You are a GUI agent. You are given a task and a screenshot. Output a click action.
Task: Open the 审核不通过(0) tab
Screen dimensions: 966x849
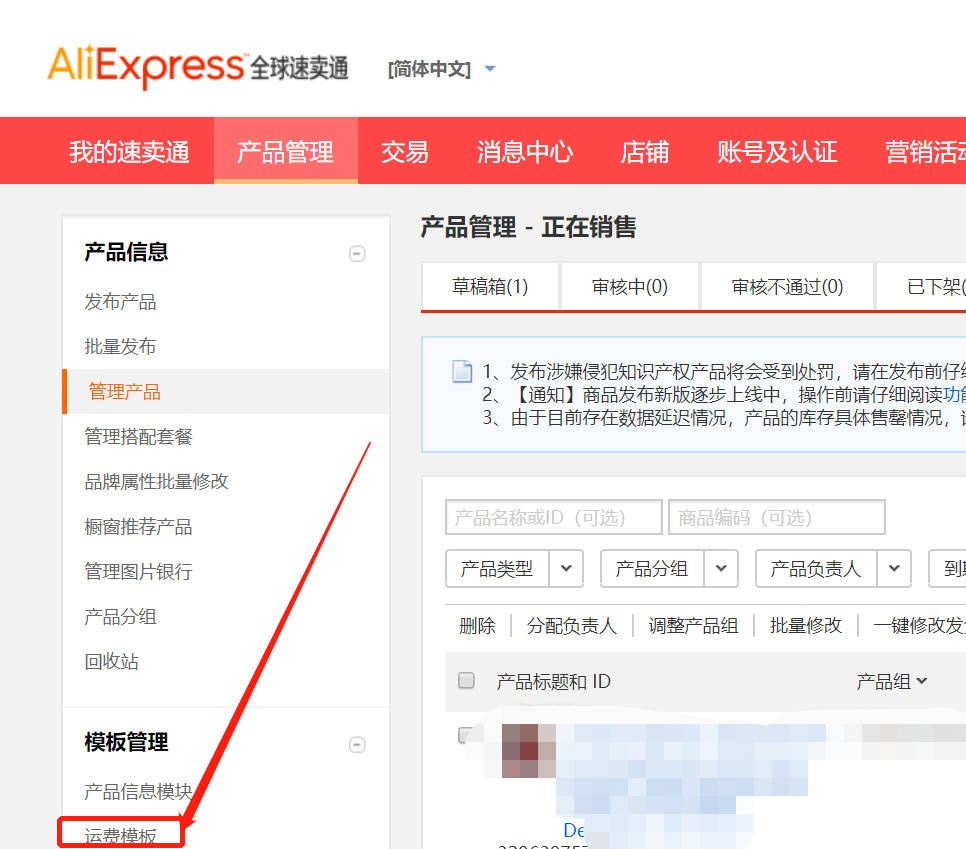point(787,287)
